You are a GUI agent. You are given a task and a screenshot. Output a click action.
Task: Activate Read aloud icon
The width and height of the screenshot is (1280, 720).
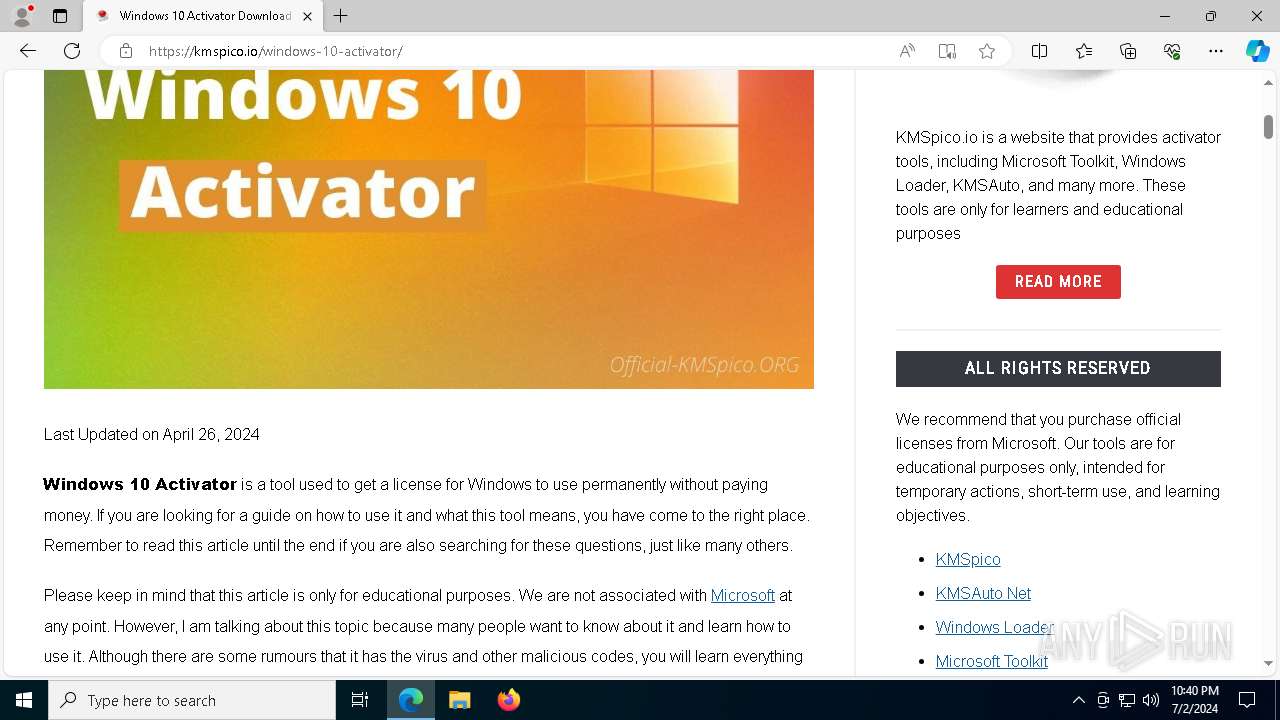click(907, 51)
